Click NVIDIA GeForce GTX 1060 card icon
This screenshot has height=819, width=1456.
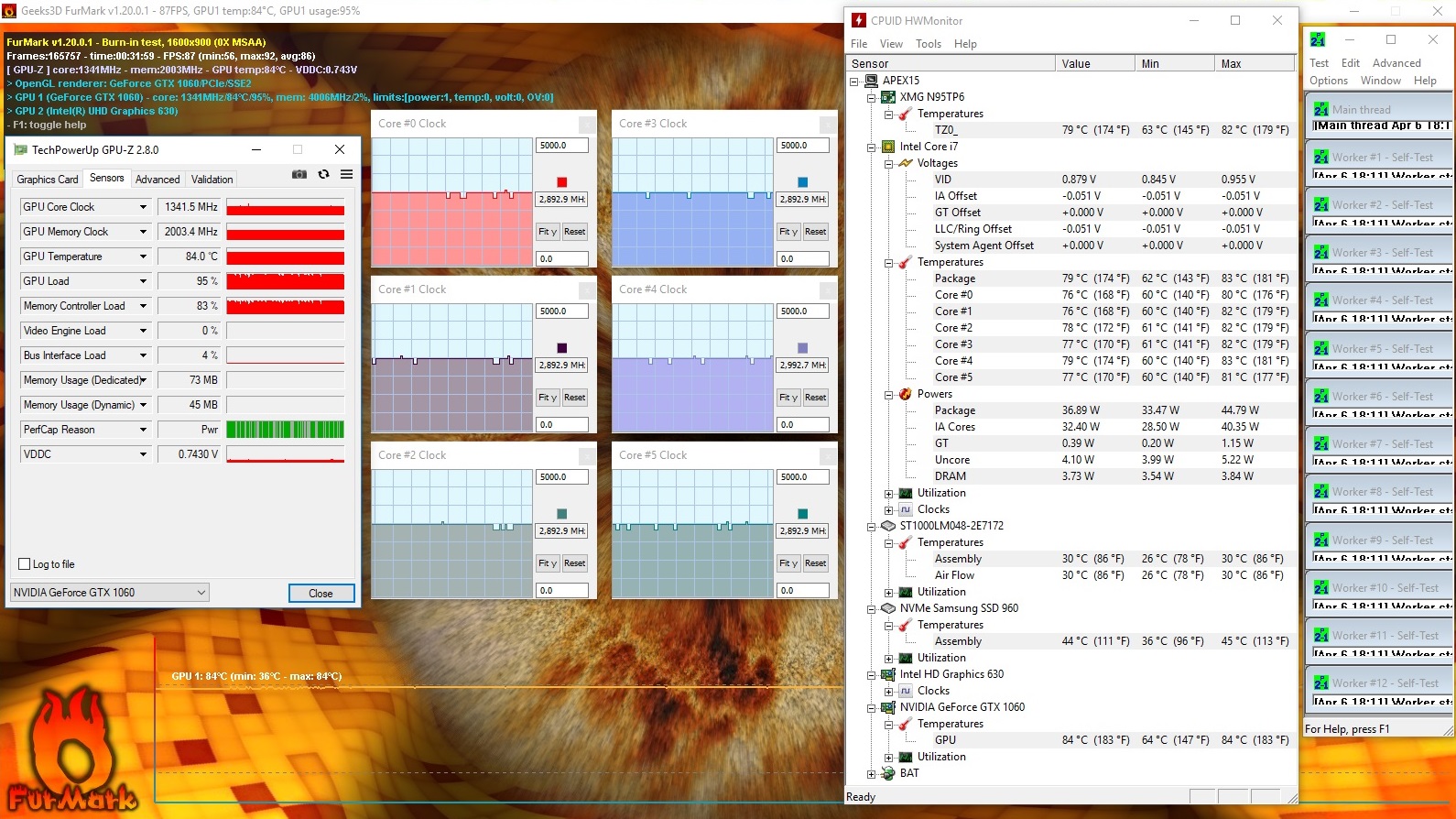(887, 707)
